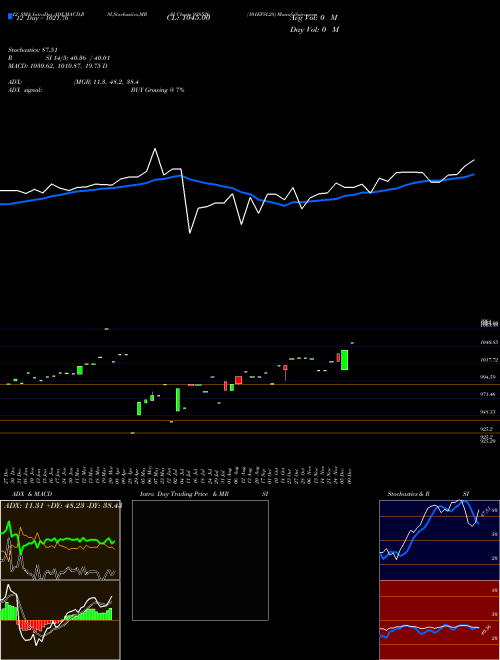Click the 994.59 price axis label

point(489,377)
